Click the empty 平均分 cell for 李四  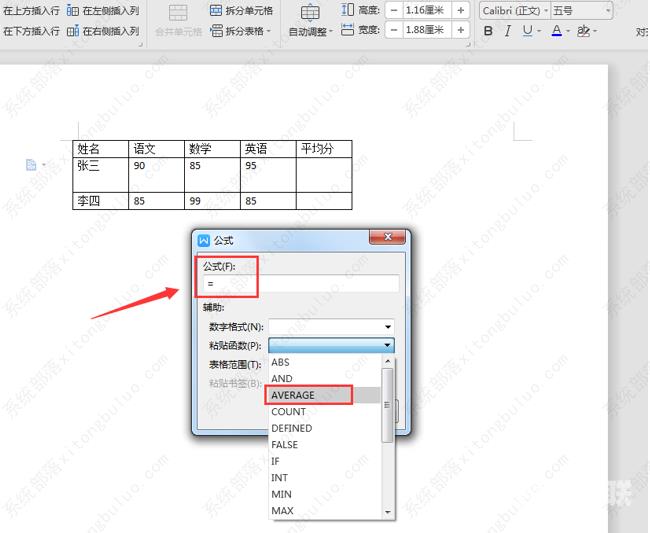[324, 201]
